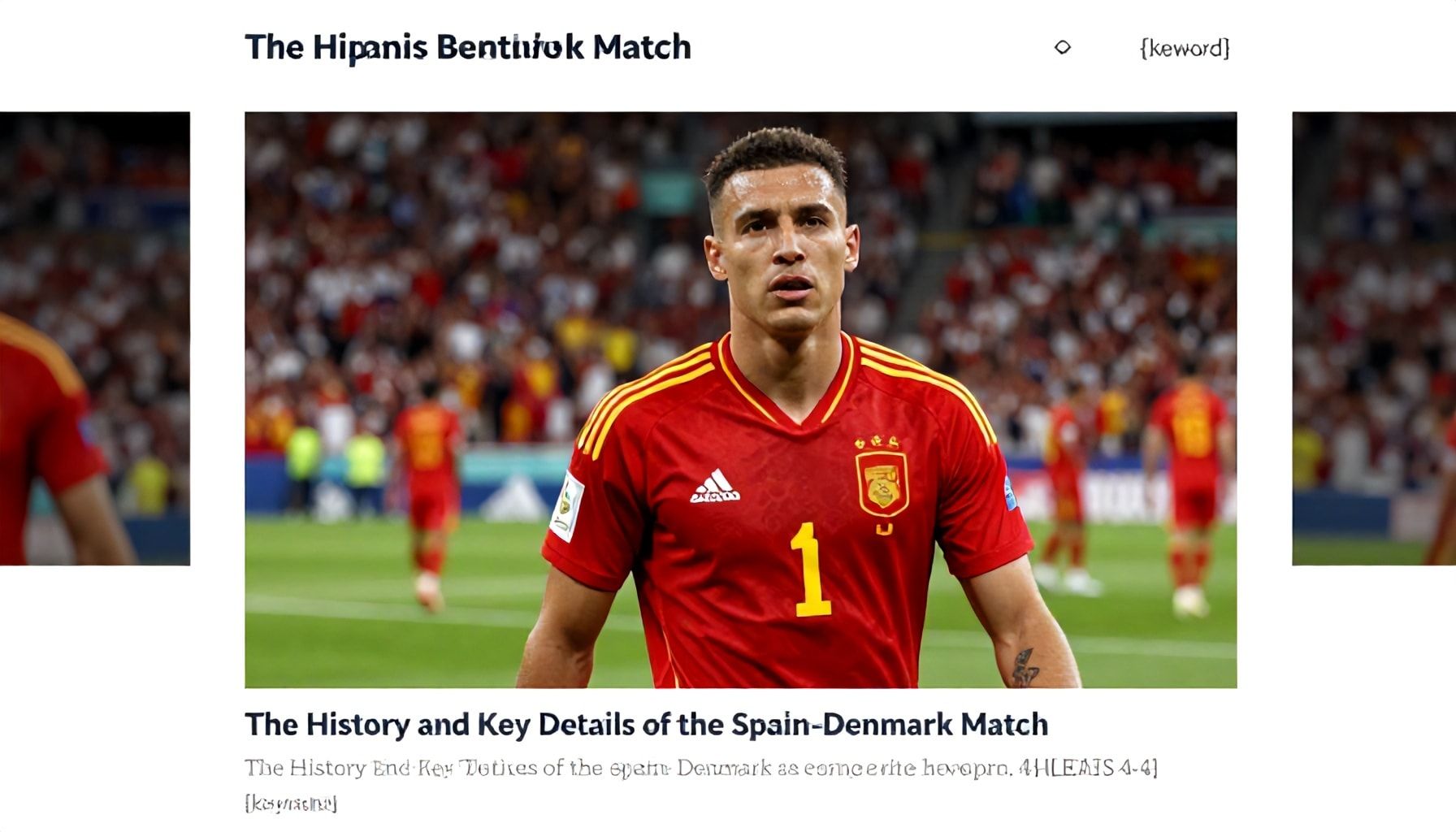Click the blurred red-shirt player left of the main player
1456x832 pixels.
pos(428,492)
